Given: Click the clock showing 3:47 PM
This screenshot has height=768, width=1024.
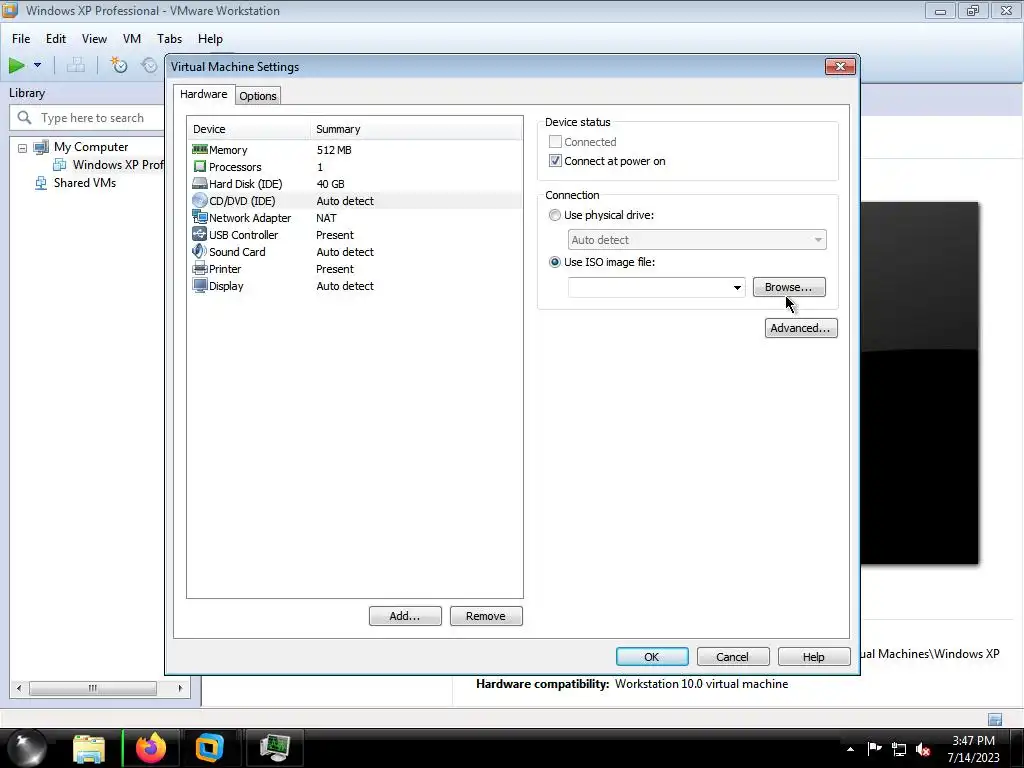Looking at the screenshot, I should [x=973, y=741].
